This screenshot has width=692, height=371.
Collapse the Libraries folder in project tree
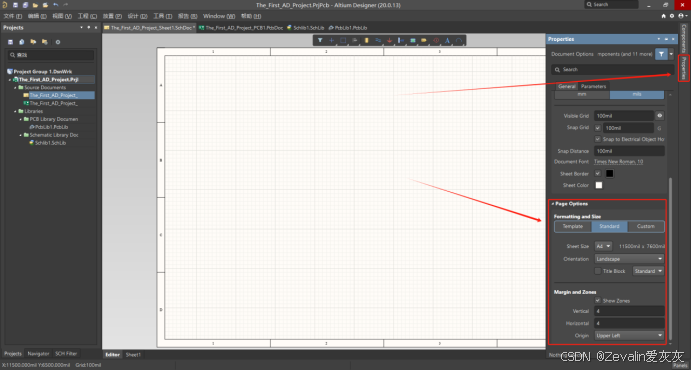[15, 111]
